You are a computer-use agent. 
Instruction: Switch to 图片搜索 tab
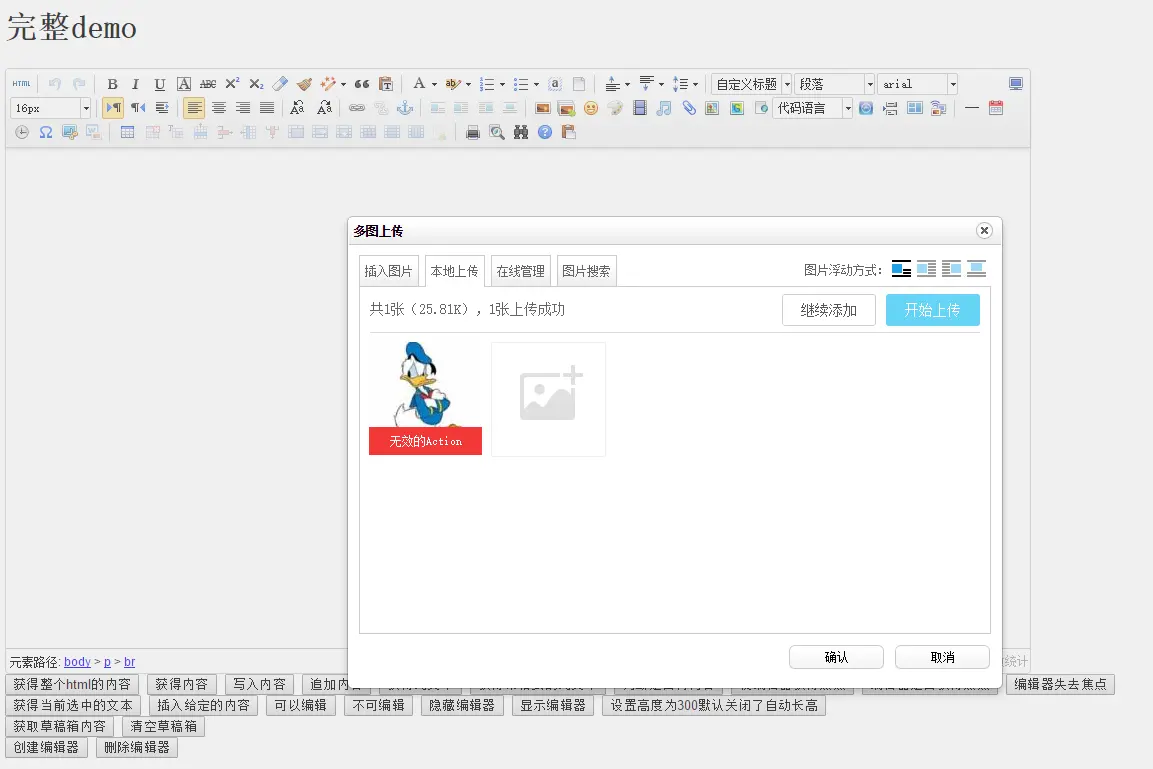586,271
